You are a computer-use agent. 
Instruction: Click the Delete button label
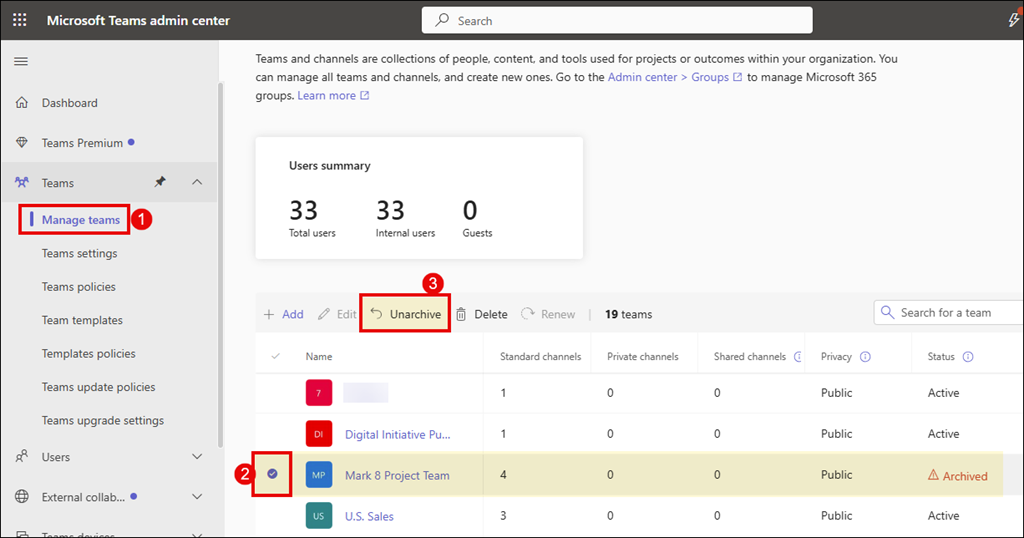coord(490,314)
